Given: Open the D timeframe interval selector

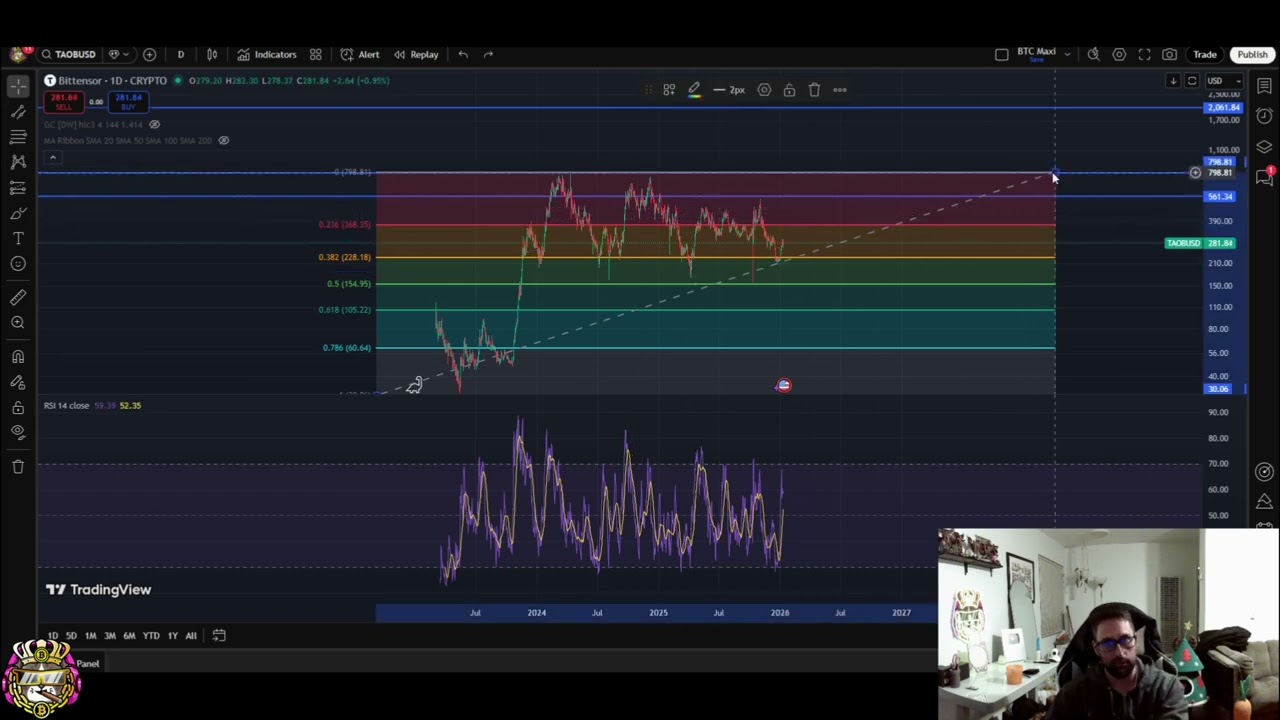Looking at the screenshot, I should click(x=181, y=54).
